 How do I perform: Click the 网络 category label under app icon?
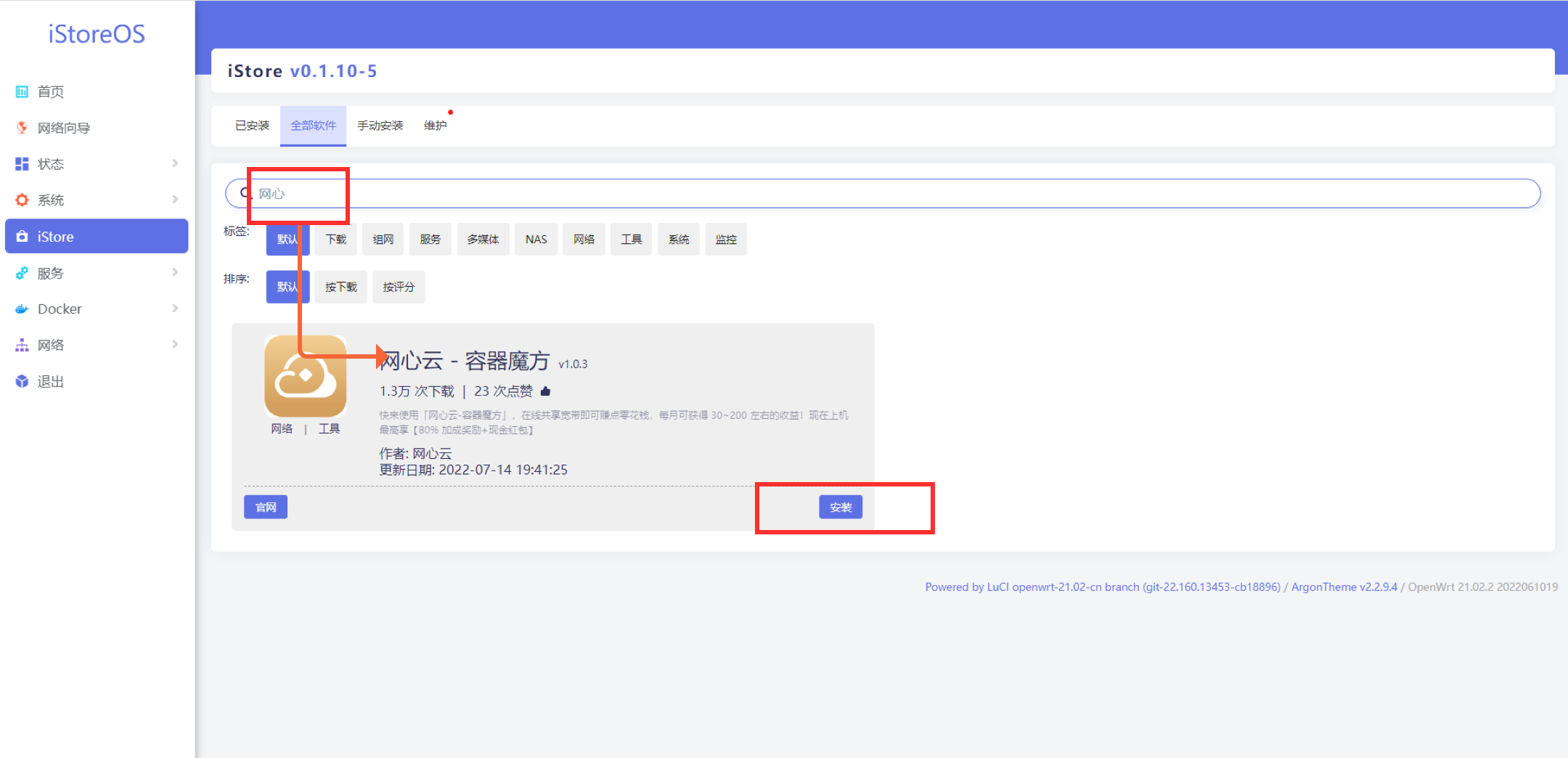pyautogui.click(x=282, y=429)
